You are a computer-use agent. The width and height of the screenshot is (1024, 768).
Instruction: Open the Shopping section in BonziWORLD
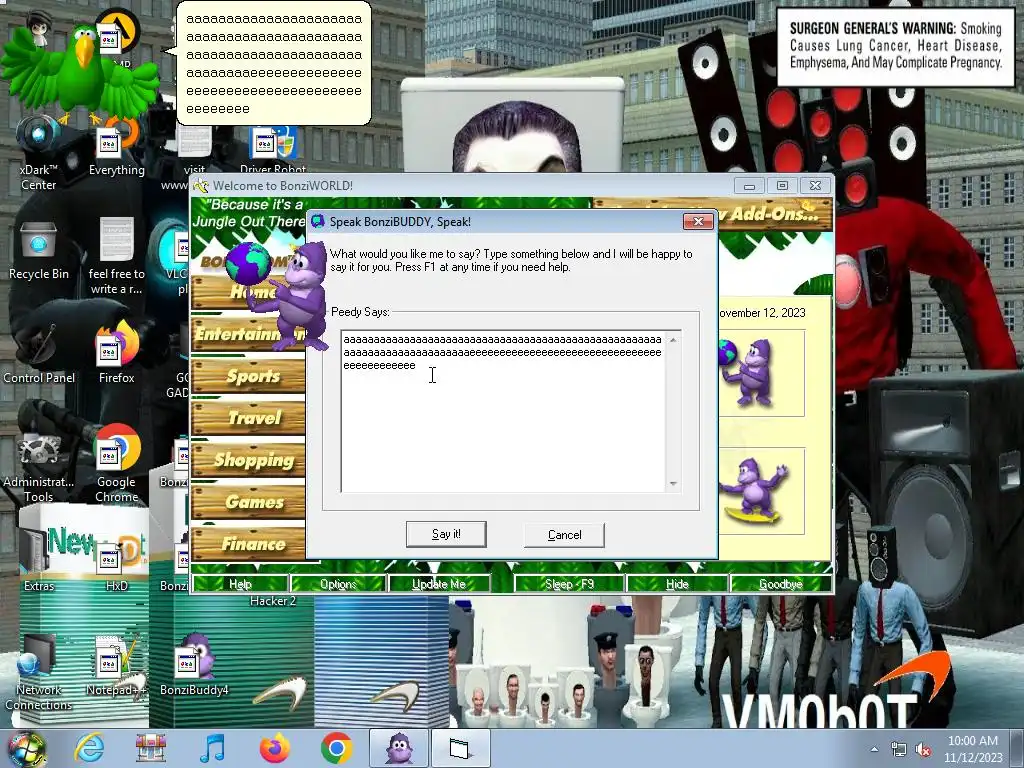pos(249,460)
